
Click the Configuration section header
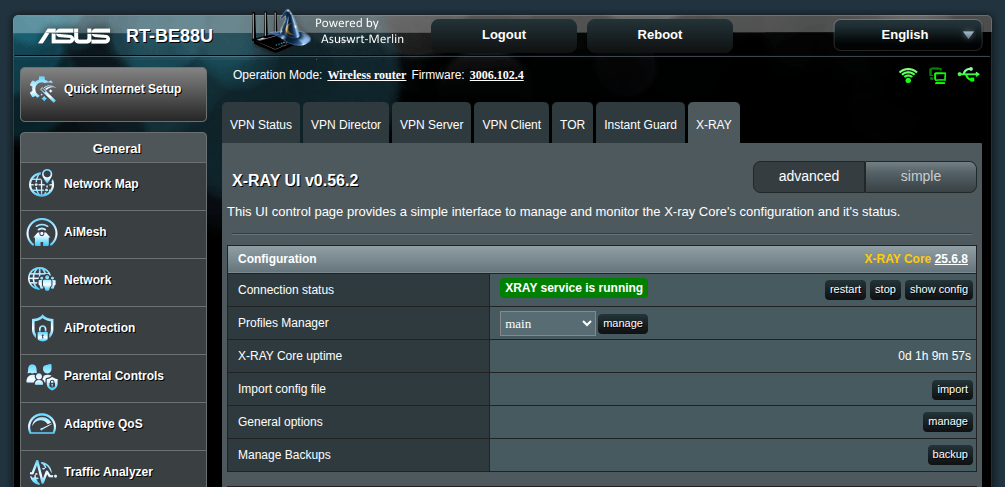tap(602, 259)
